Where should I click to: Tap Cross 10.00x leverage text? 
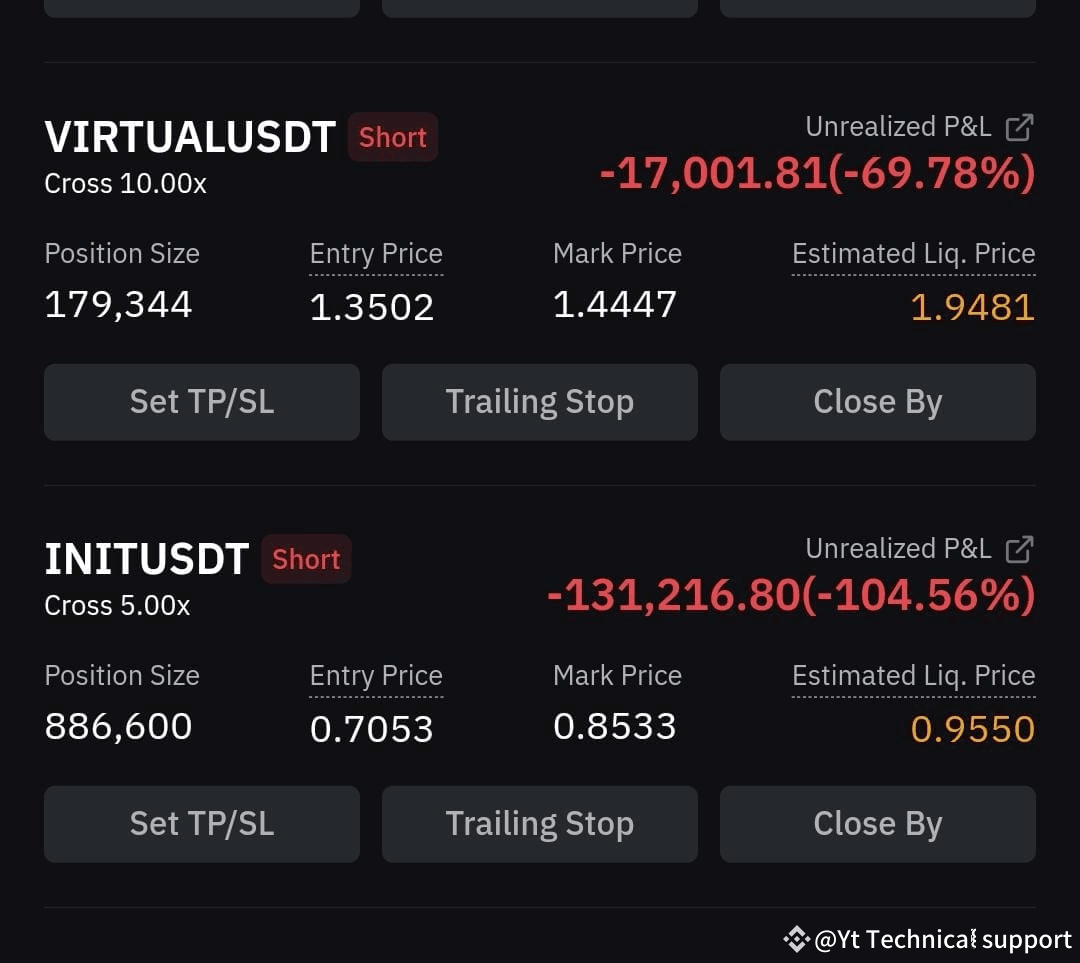coord(125,184)
